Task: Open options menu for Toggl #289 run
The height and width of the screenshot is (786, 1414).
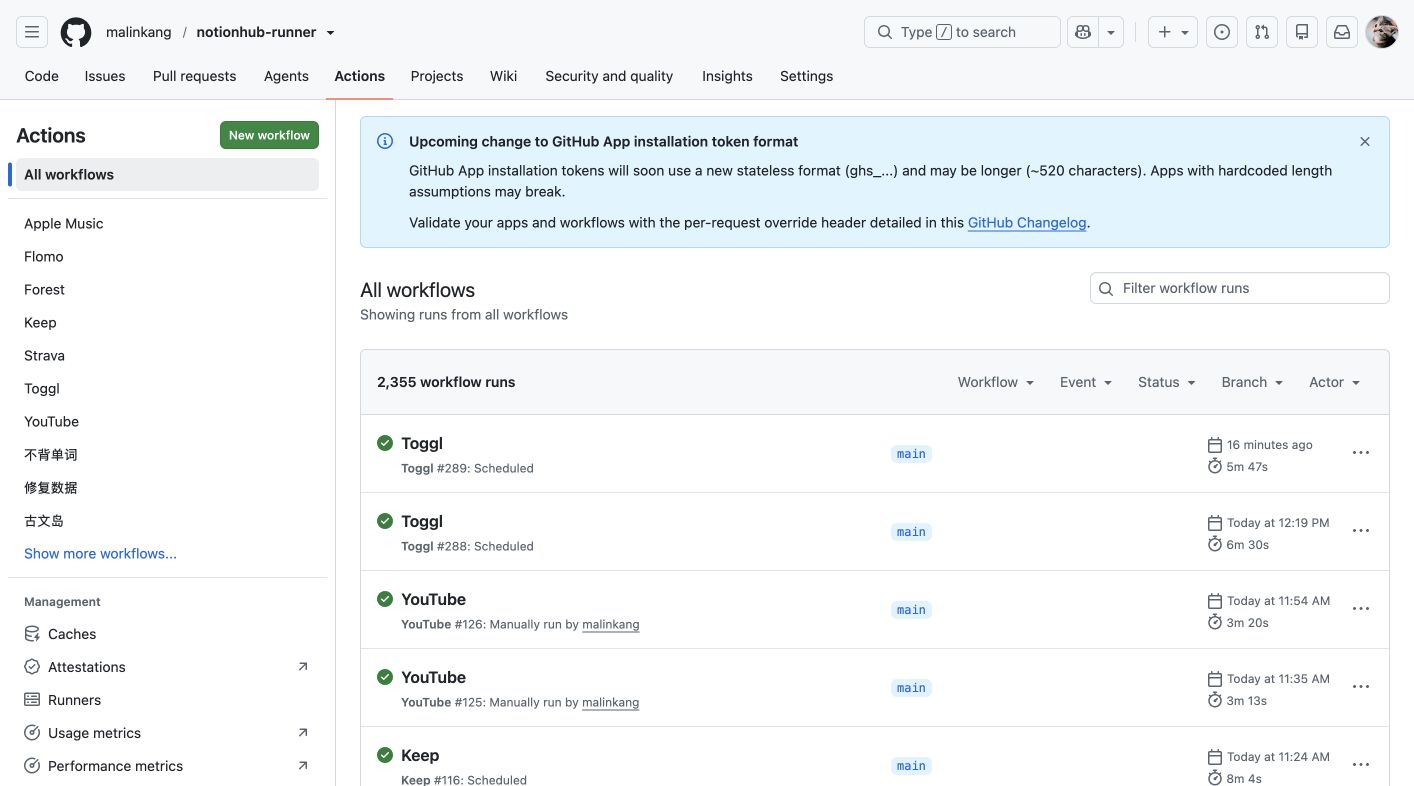Action: 1361,453
